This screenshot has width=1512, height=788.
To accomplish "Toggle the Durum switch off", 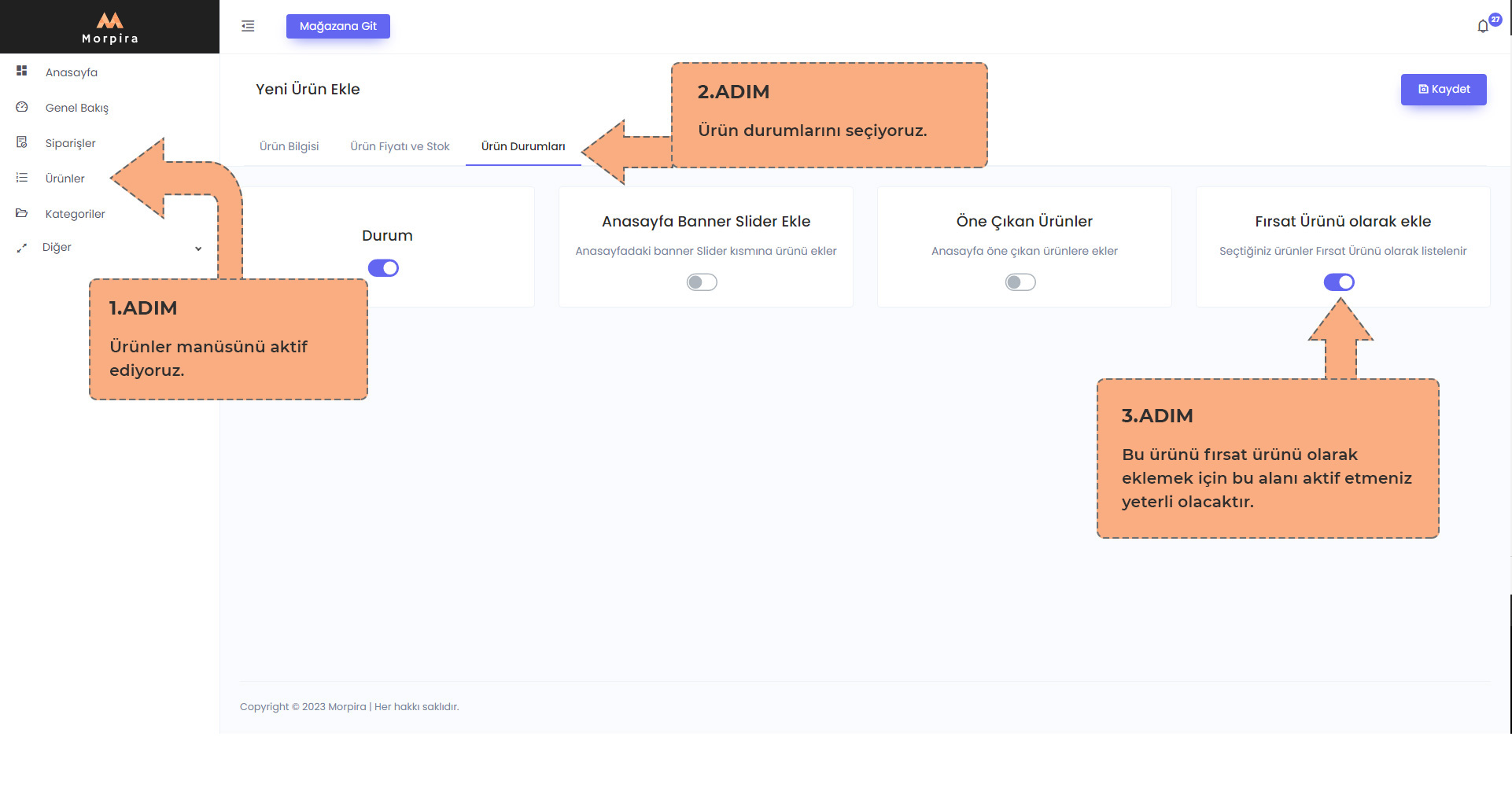I will coord(383,268).
